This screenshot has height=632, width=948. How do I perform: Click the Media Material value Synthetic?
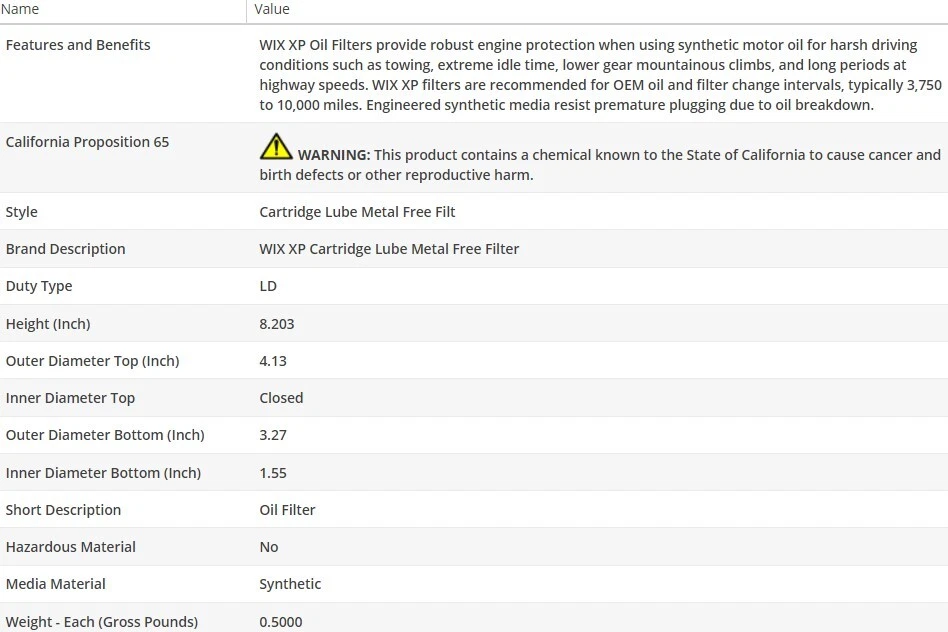[290, 584]
